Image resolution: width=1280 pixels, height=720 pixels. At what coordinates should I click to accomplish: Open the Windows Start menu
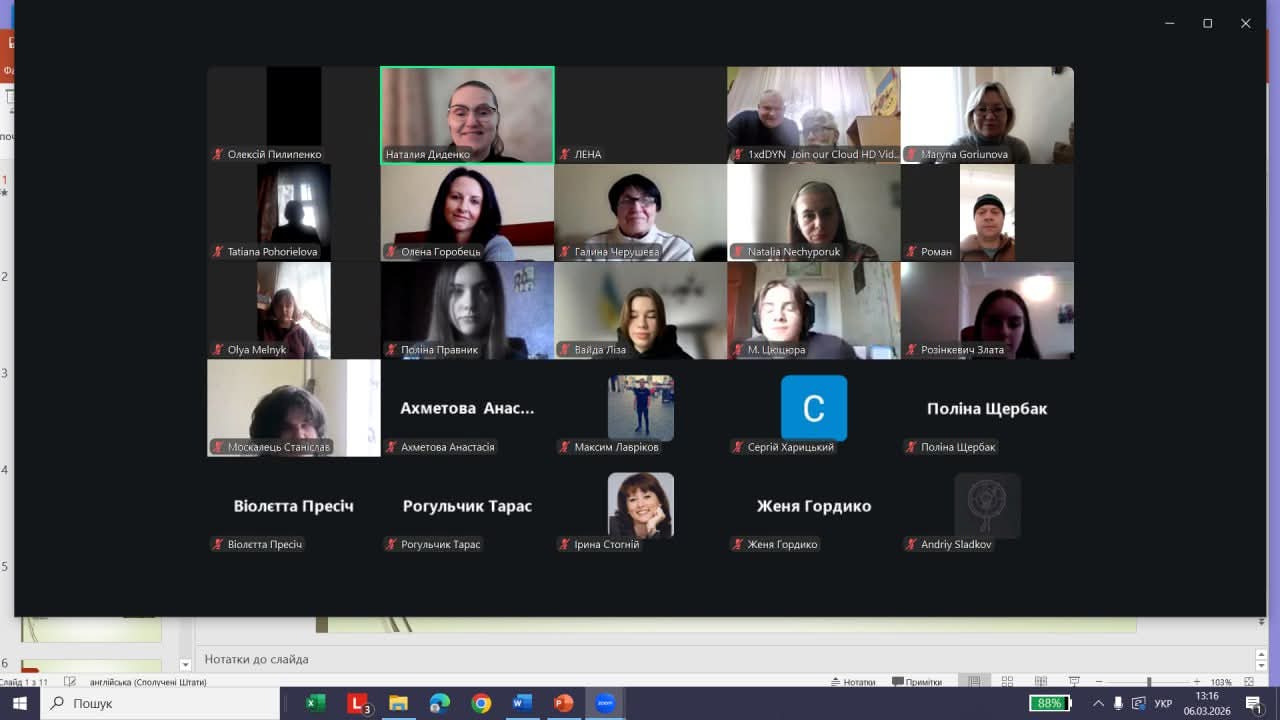click(20, 703)
